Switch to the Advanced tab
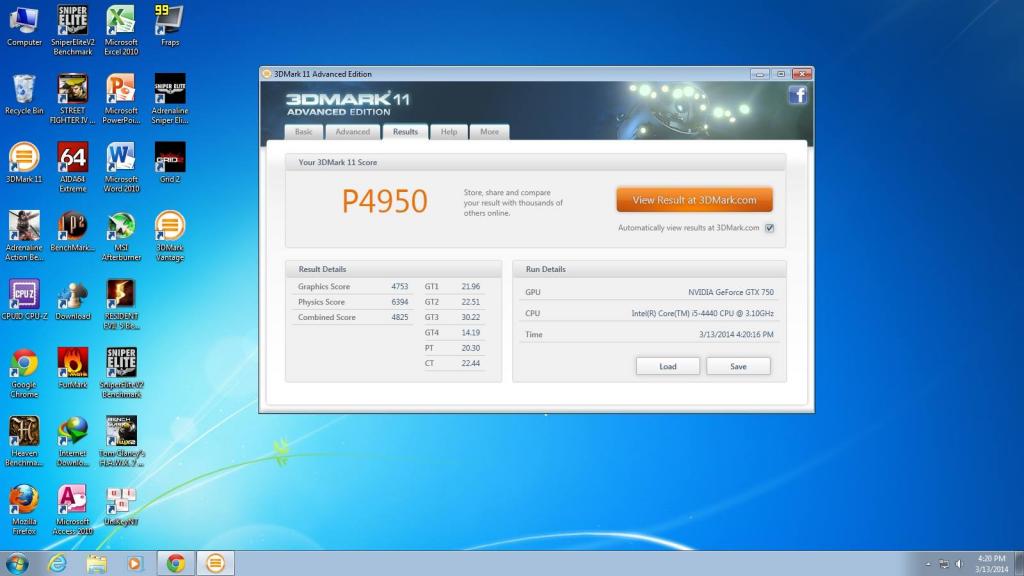Image resolution: width=1024 pixels, height=576 pixels. [x=353, y=132]
